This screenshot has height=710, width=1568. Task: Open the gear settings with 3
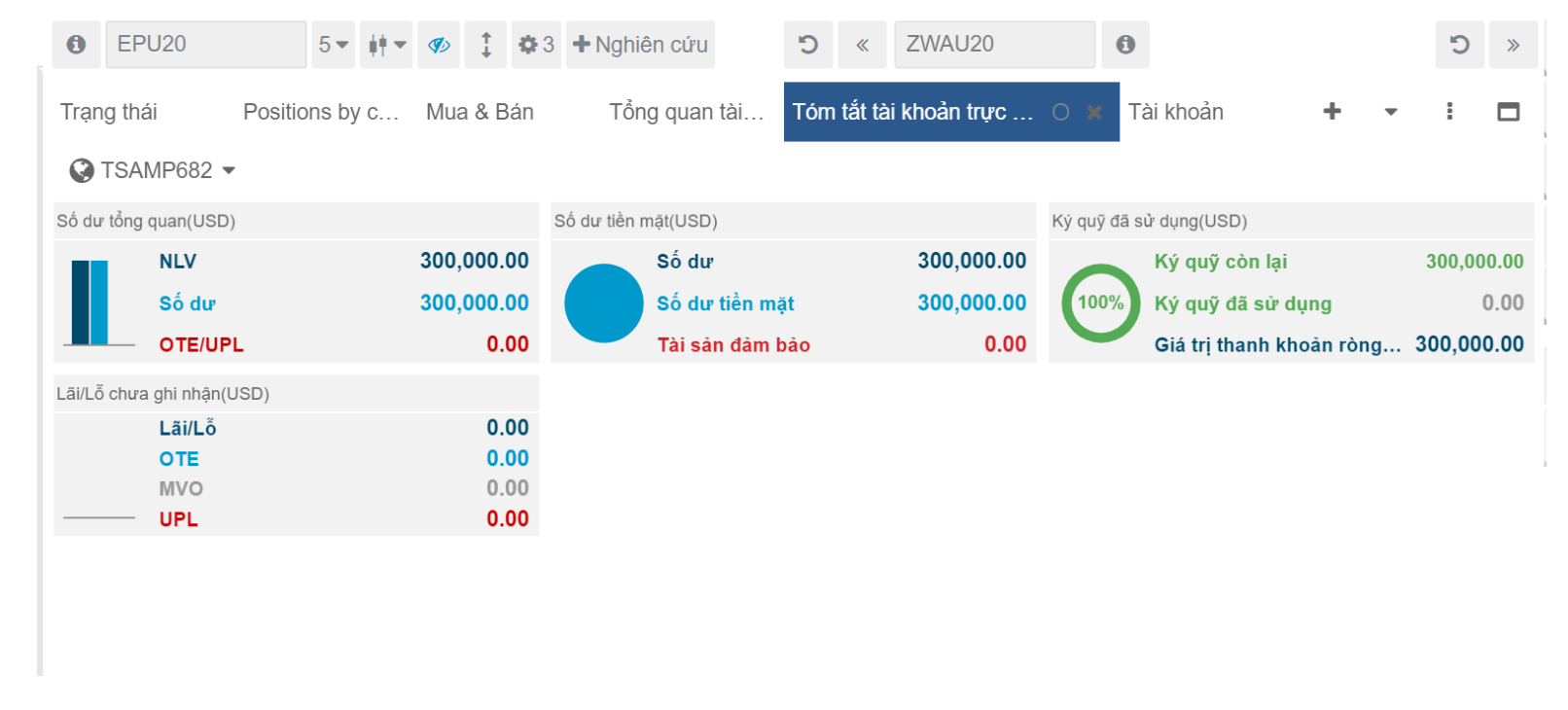click(536, 45)
